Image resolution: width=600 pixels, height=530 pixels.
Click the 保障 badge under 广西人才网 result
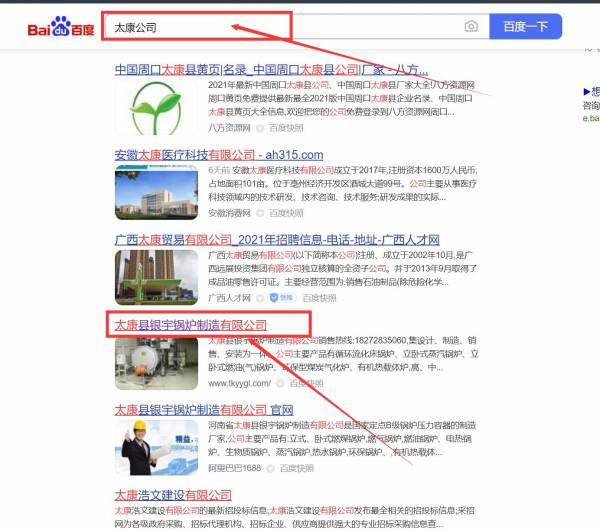coord(286,297)
